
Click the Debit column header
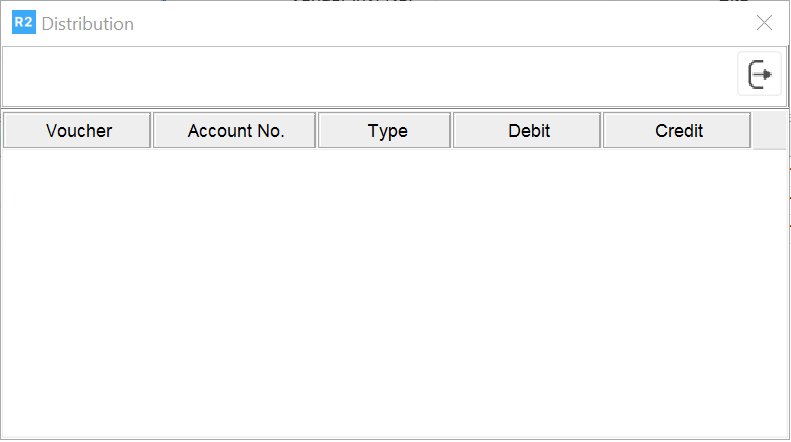click(x=528, y=131)
